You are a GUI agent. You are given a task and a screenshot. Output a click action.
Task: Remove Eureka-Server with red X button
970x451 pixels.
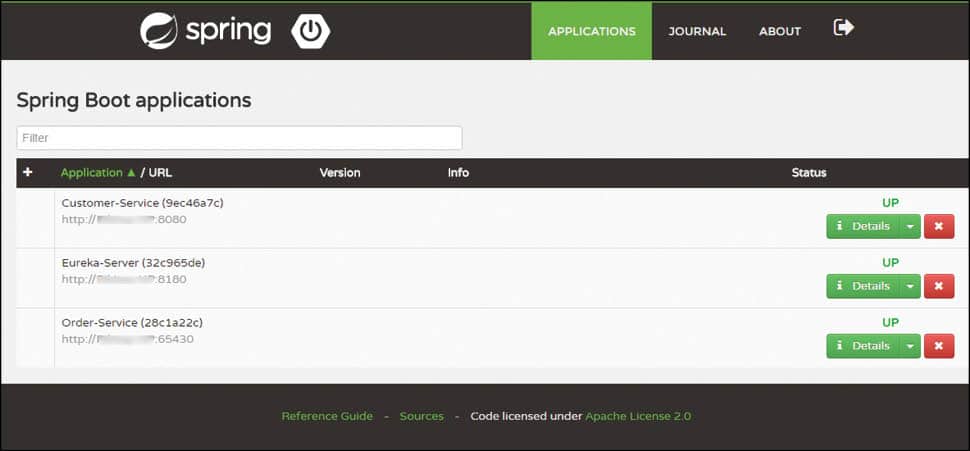pos(938,286)
